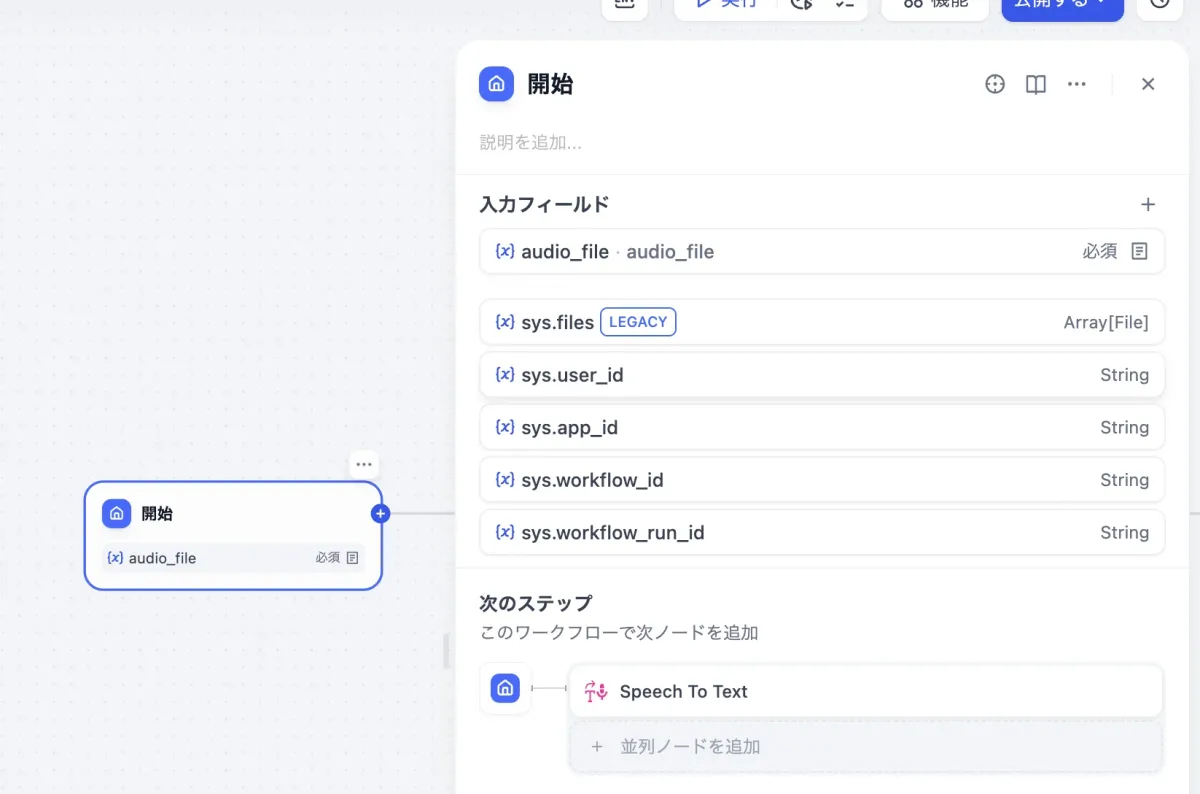The height and width of the screenshot is (794, 1200).
Task: Close the 開始 settings panel
Action: (1148, 84)
